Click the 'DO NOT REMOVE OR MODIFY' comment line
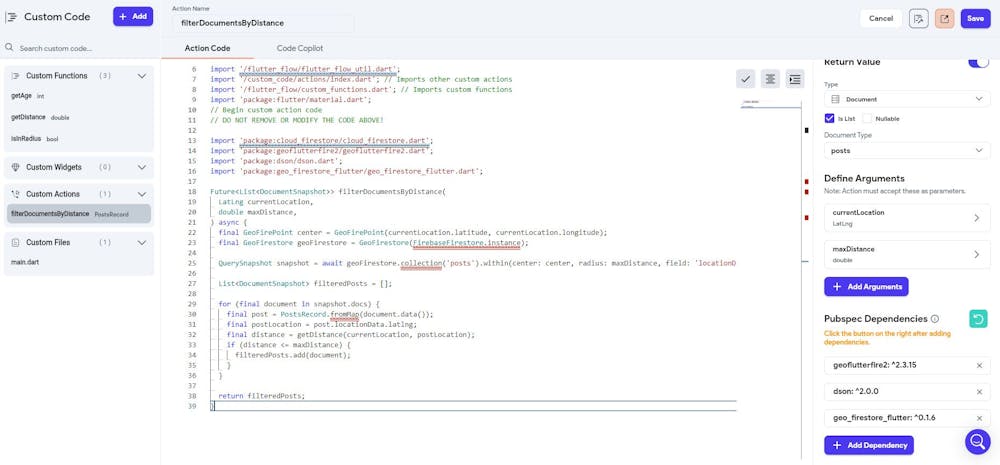Viewport: 1000px width, 465px height. pos(297,121)
